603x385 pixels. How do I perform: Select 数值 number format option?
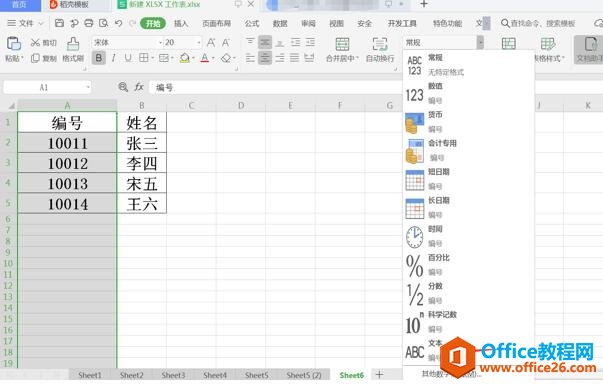click(x=468, y=93)
